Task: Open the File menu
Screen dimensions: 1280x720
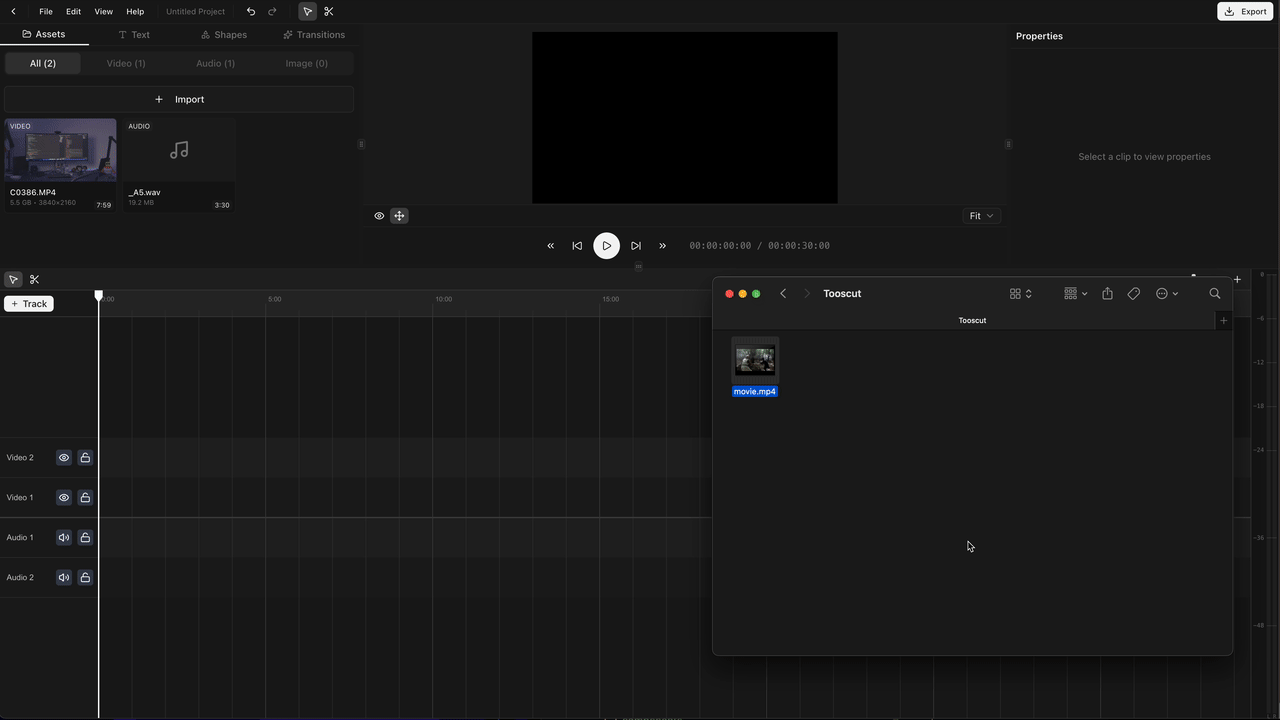Action: coord(46,11)
